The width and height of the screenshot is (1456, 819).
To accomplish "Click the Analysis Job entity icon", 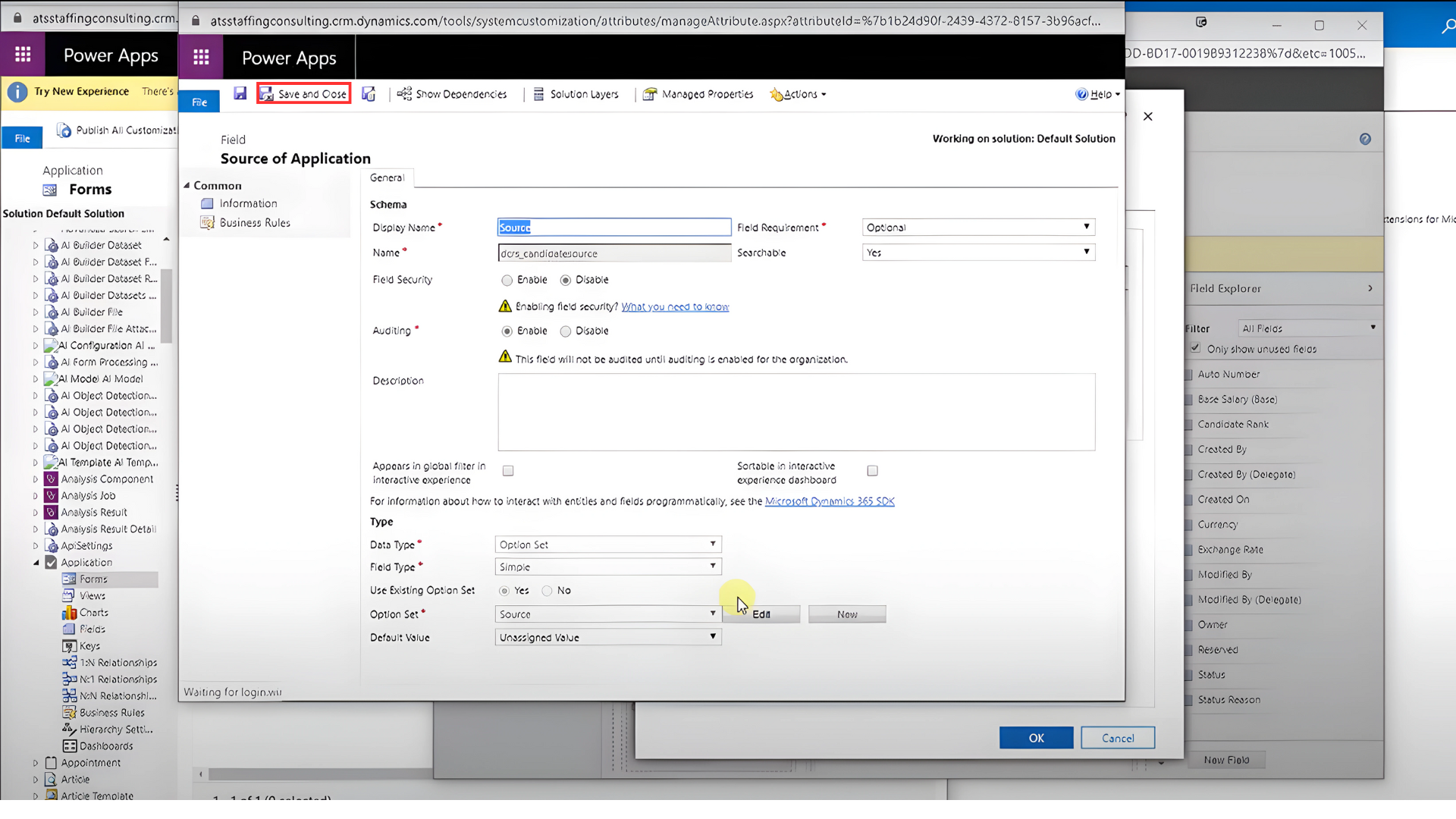I will 52,496.
